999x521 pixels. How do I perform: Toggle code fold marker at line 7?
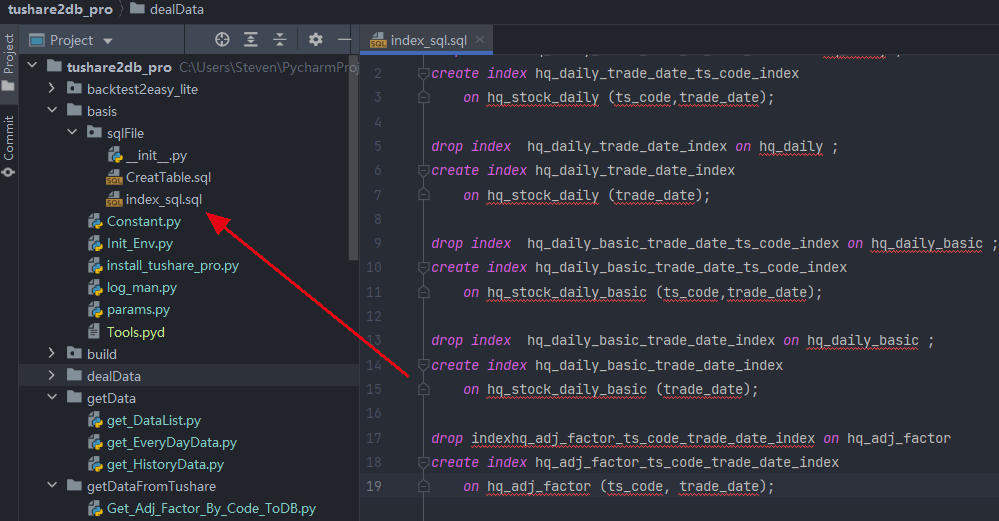pyautogui.click(x=423, y=196)
